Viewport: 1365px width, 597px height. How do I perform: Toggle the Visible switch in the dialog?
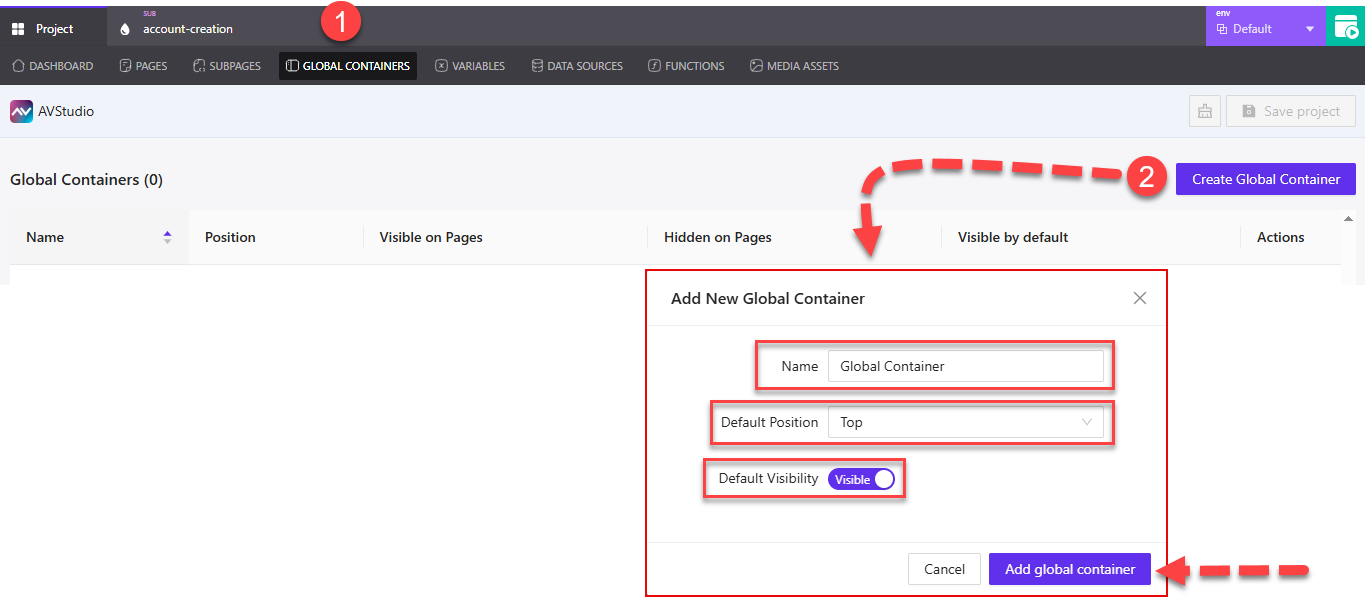click(861, 479)
